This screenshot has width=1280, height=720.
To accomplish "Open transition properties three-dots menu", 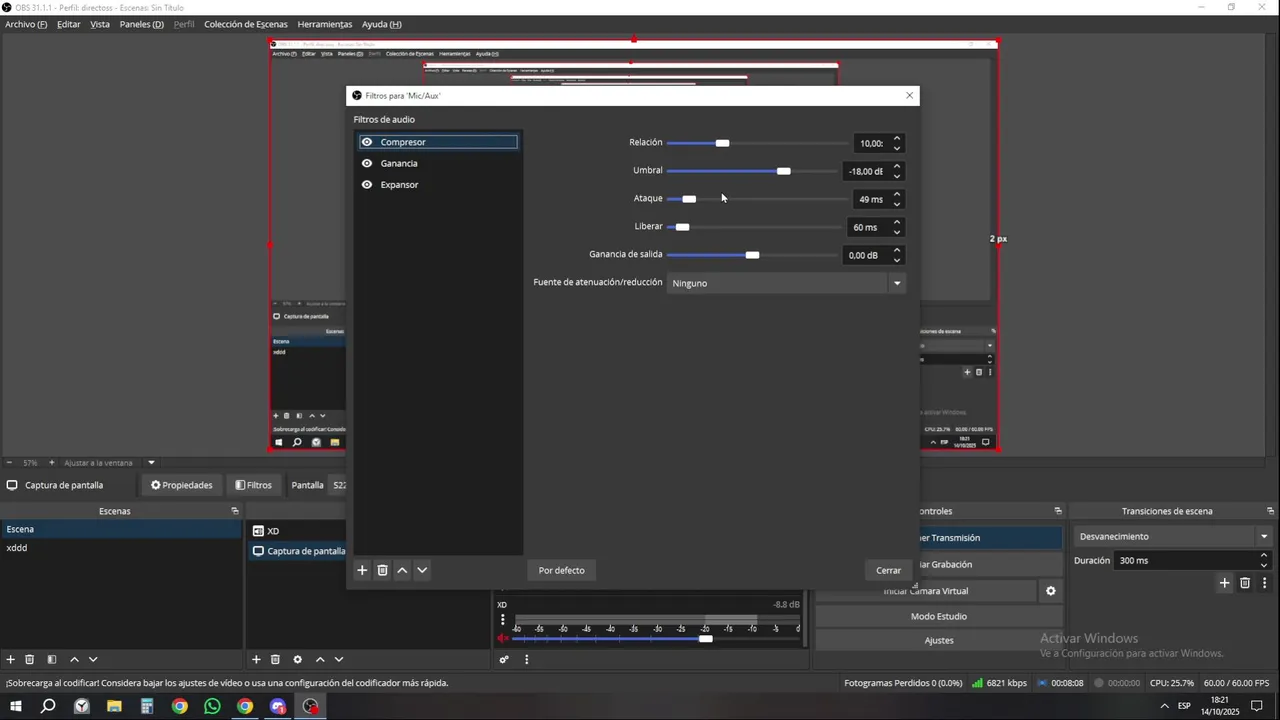I will 1264,582.
